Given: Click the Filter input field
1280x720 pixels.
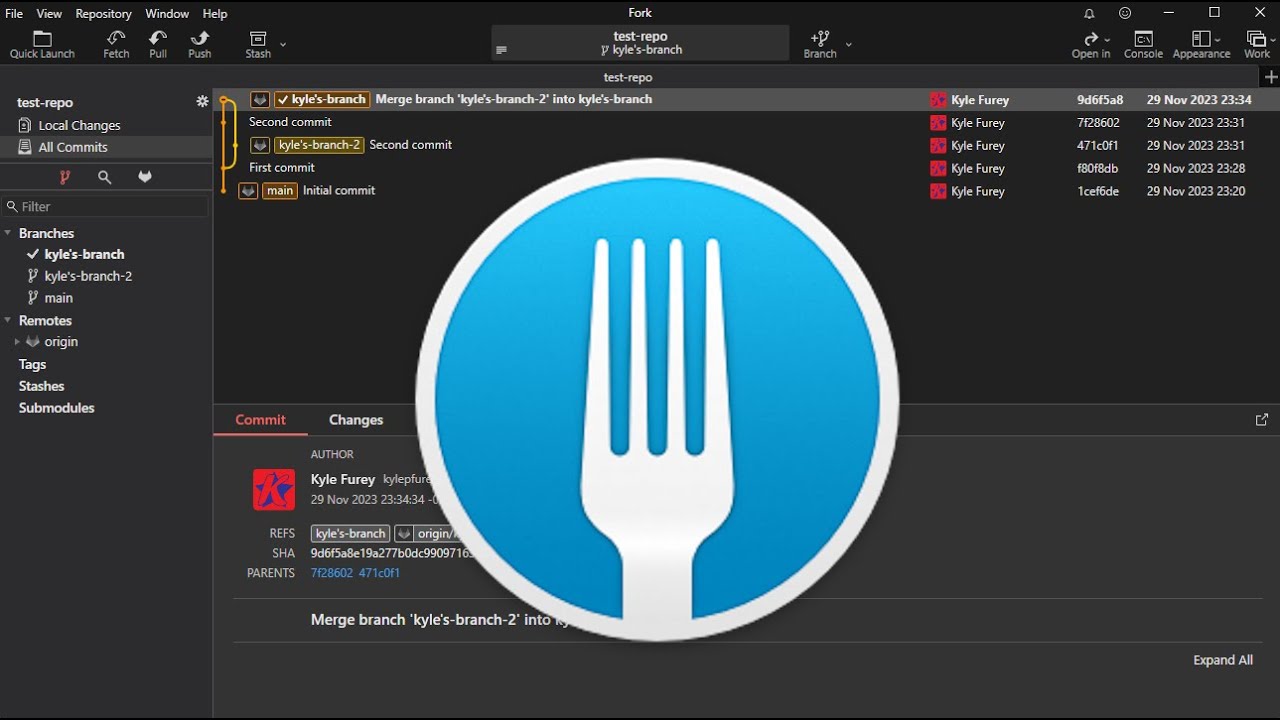Looking at the screenshot, I should 106,206.
